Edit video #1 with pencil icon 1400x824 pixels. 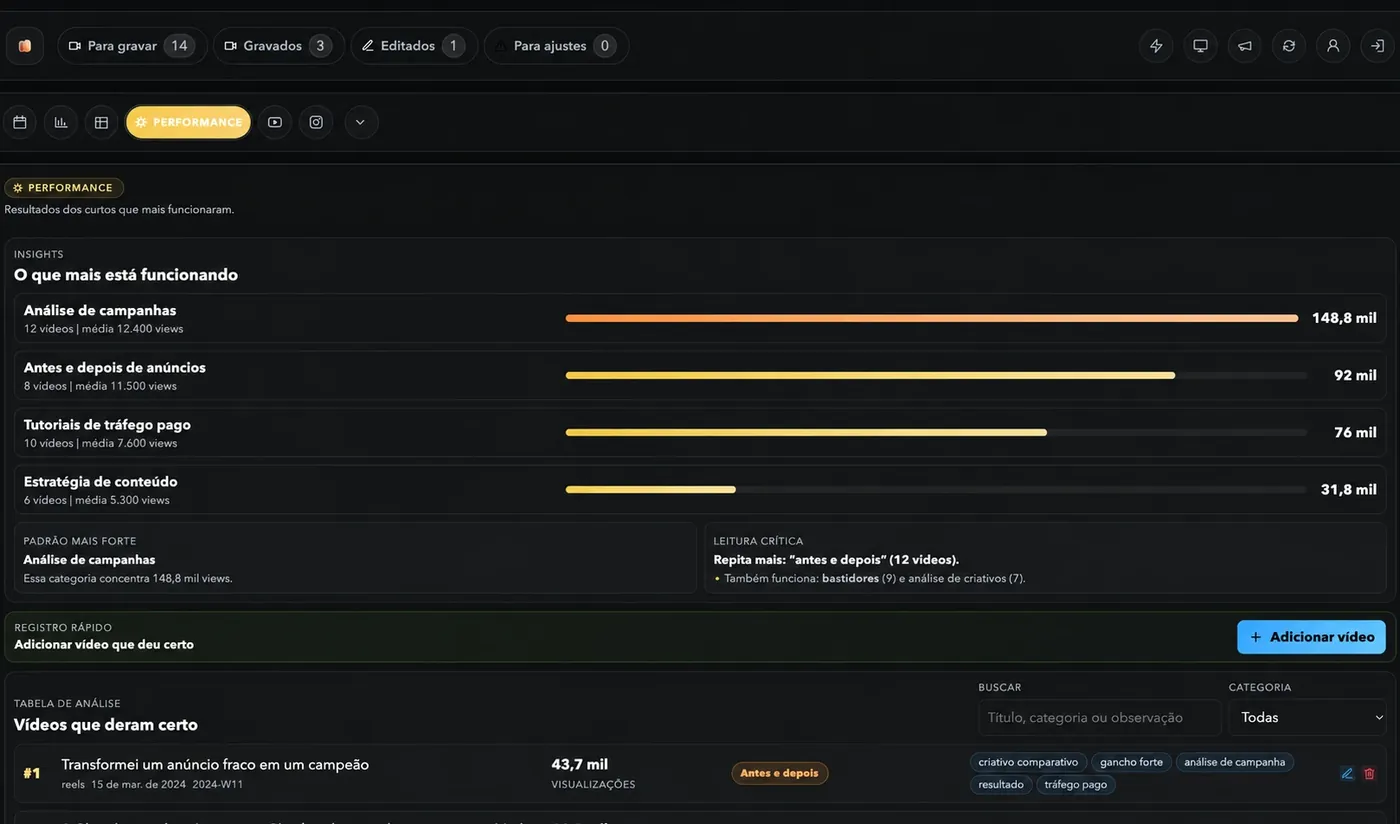click(x=1347, y=773)
